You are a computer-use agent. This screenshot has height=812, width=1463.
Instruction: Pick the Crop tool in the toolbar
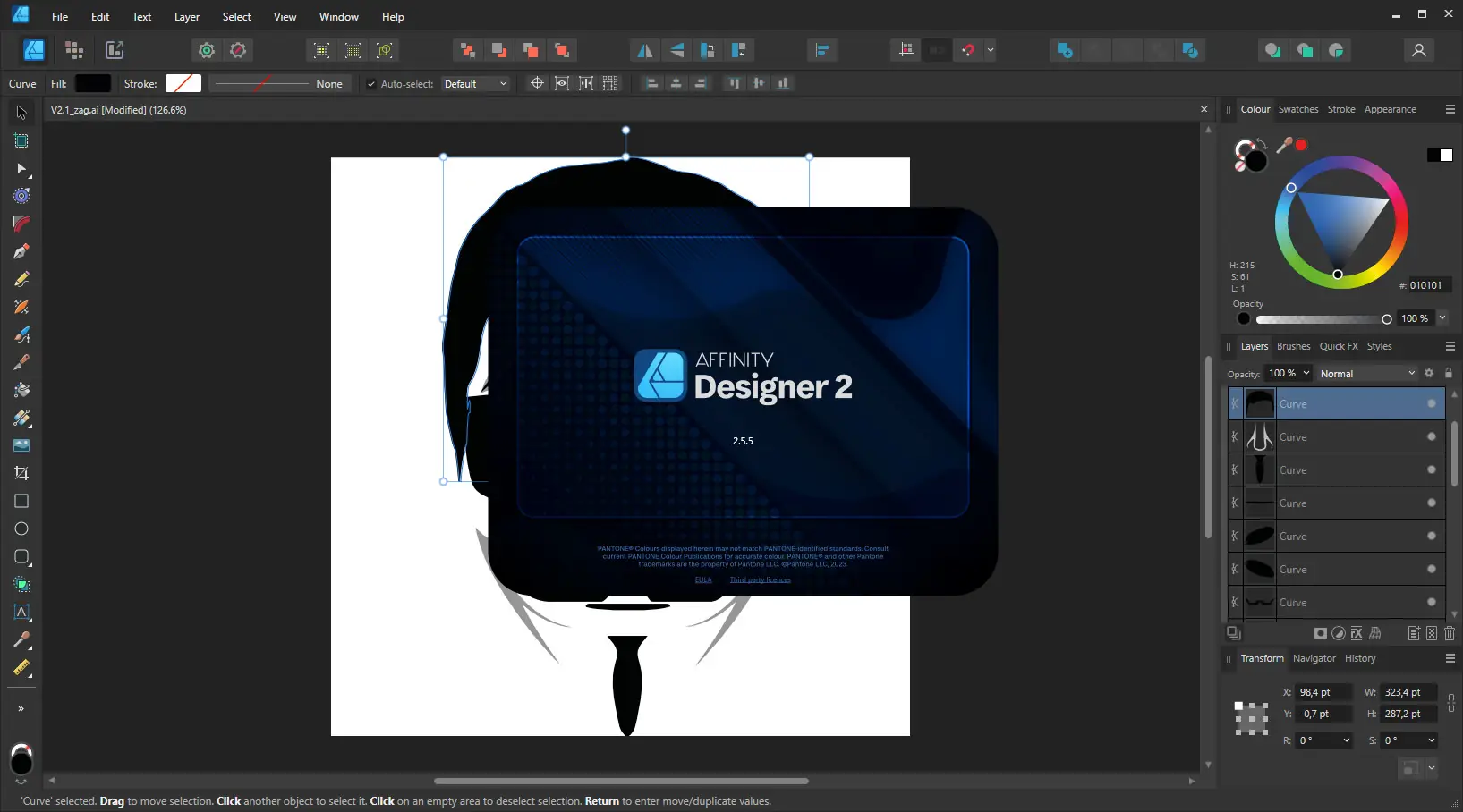coord(21,473)
